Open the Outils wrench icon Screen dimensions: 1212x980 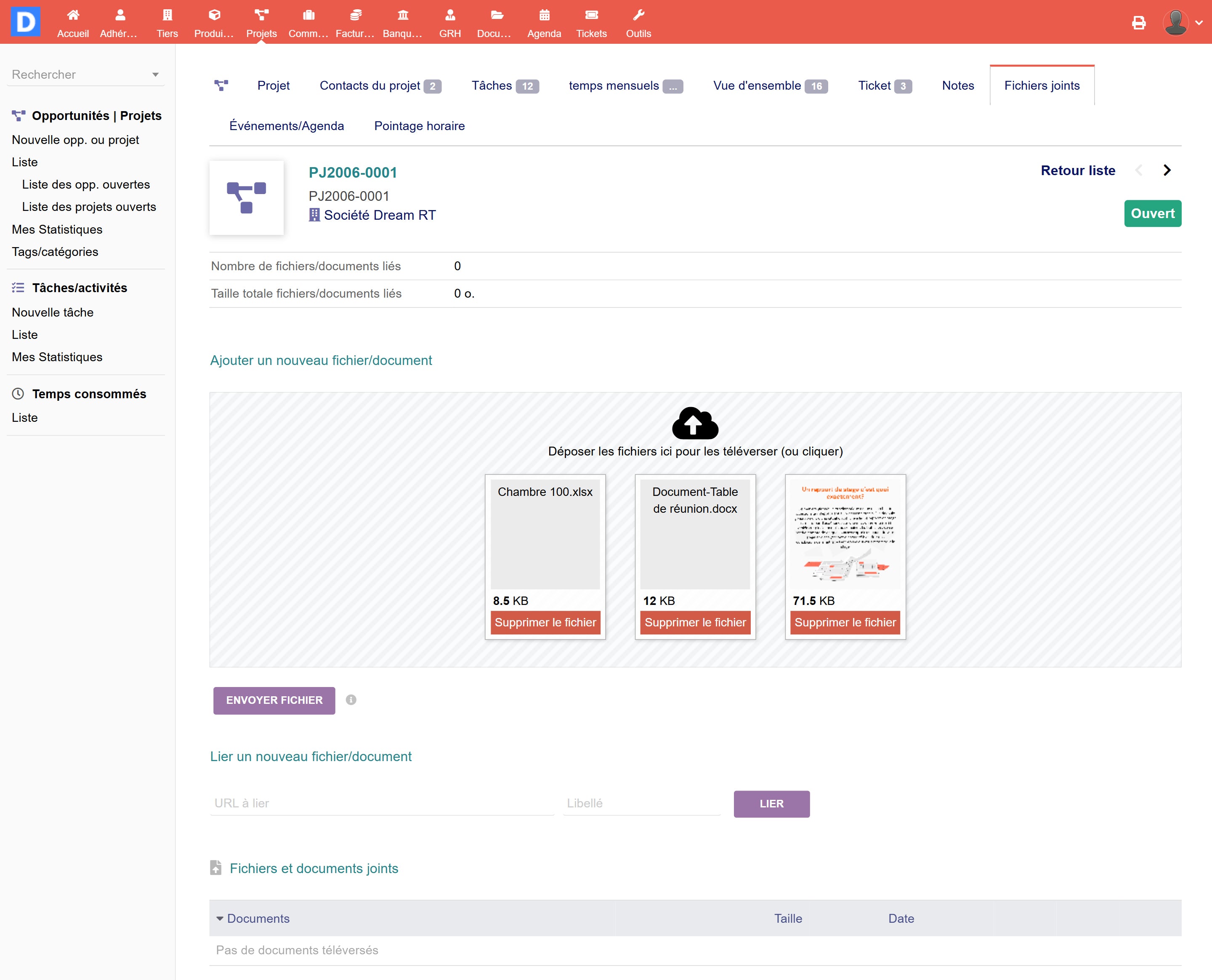[638, 15]
